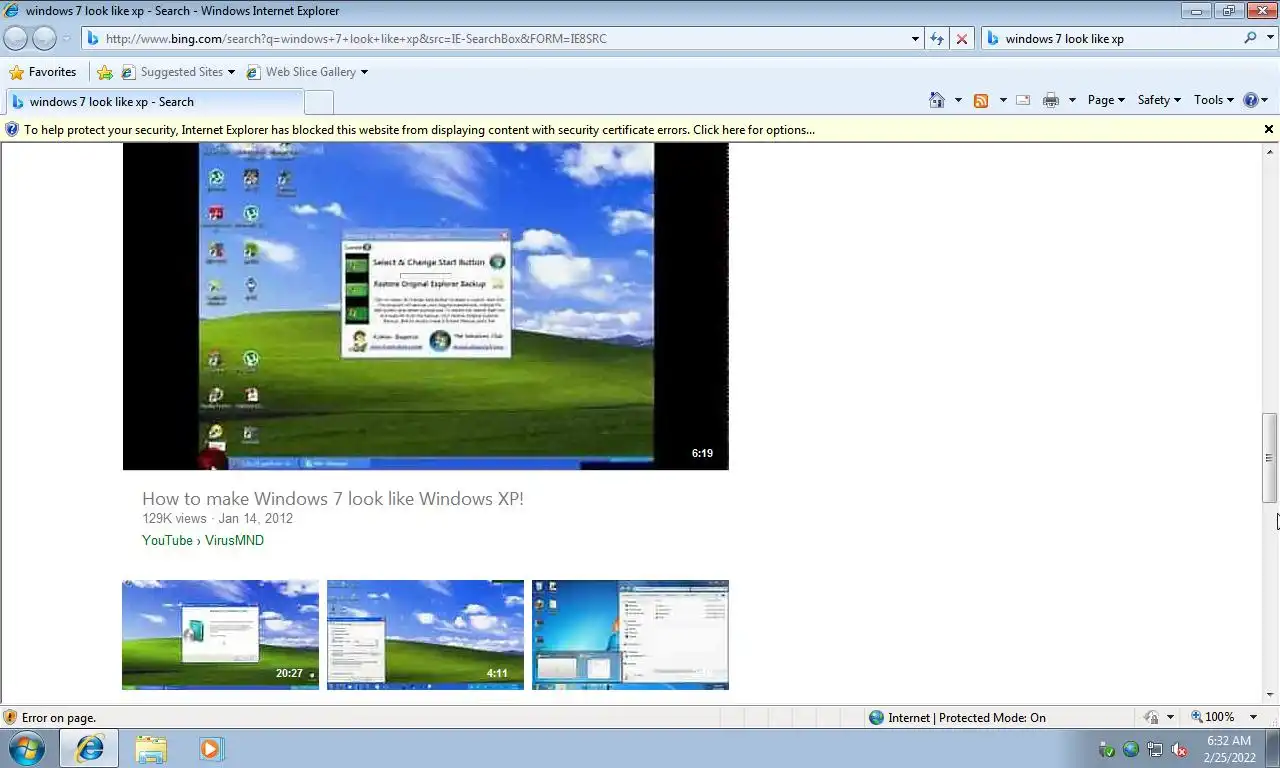
Task: Open the Windows Start orb
Action: [27, 748]
